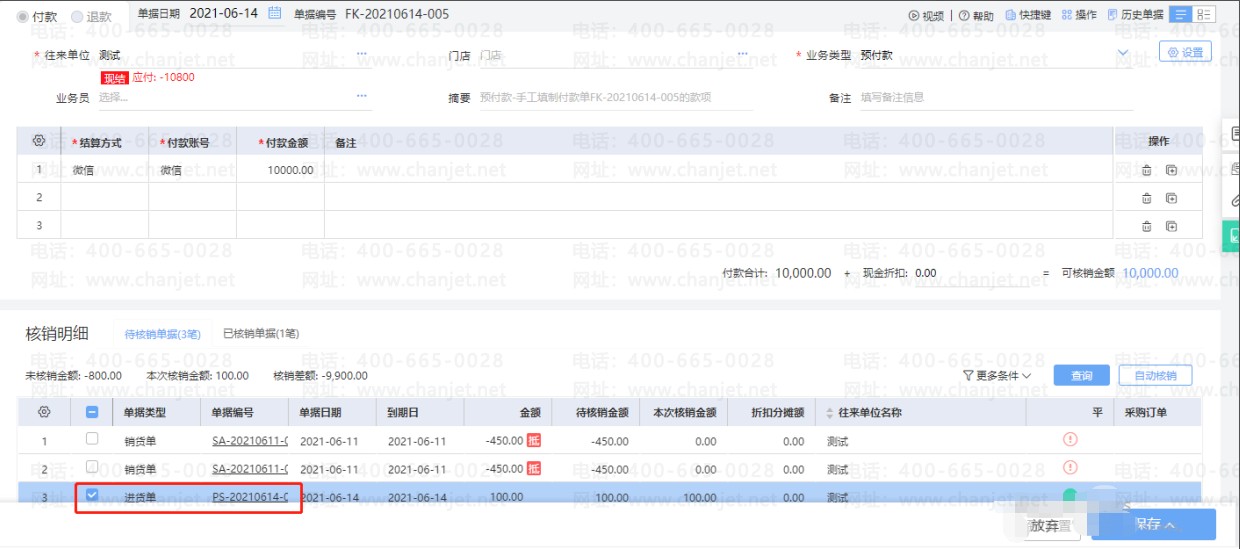Click 结算方式 cell 微信 in row 1

point(105,171)
